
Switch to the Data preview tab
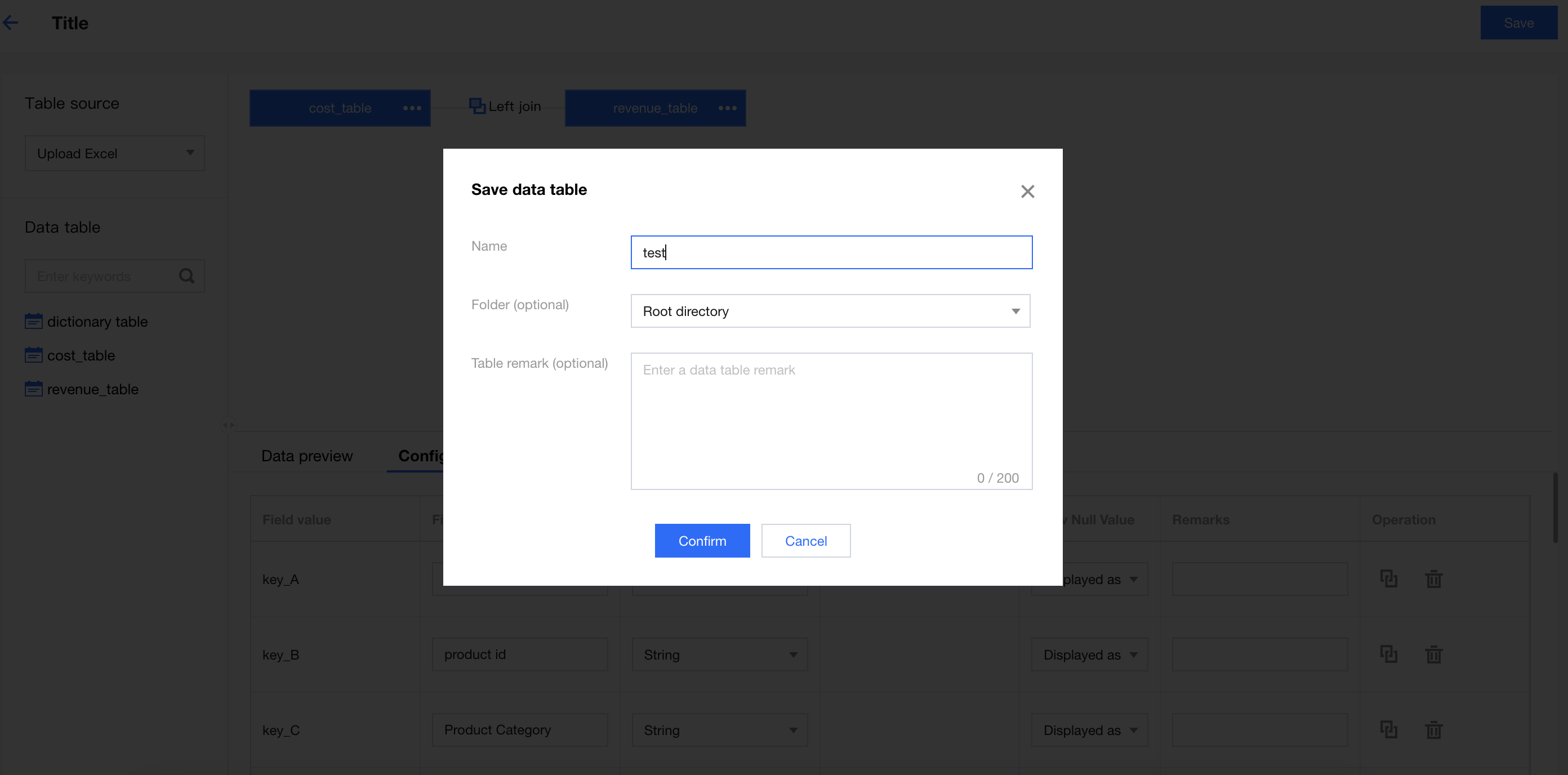point(307,456)
